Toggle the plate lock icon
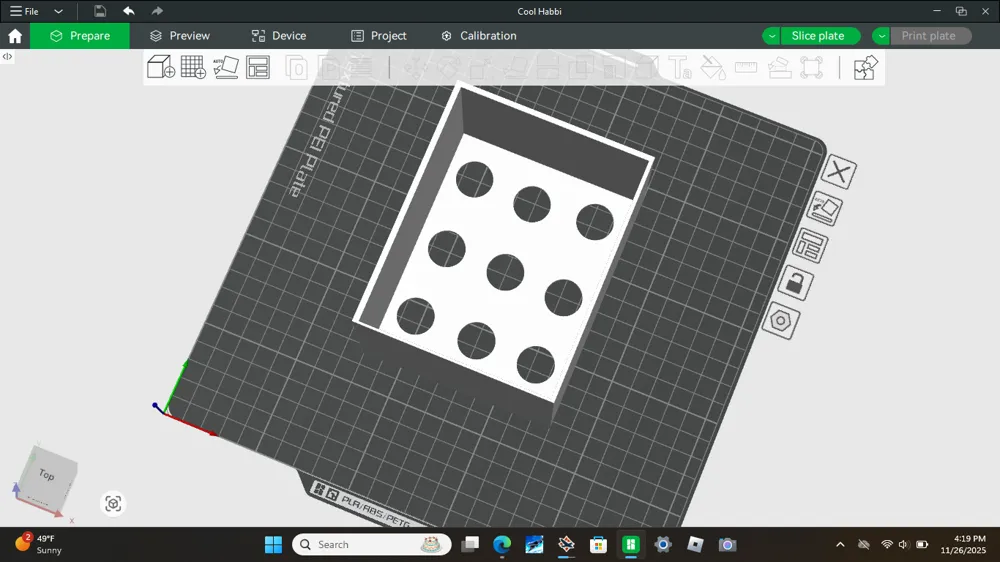Screen dimensions: 1000x562 [x=795, y=283]
